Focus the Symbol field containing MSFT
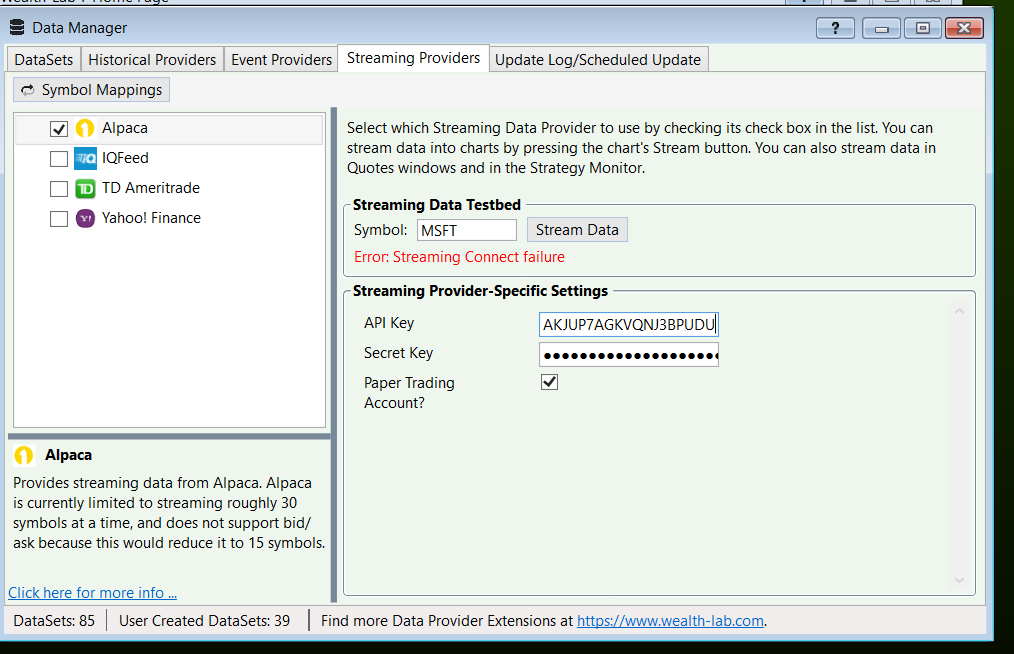 (x=466, y=230)
